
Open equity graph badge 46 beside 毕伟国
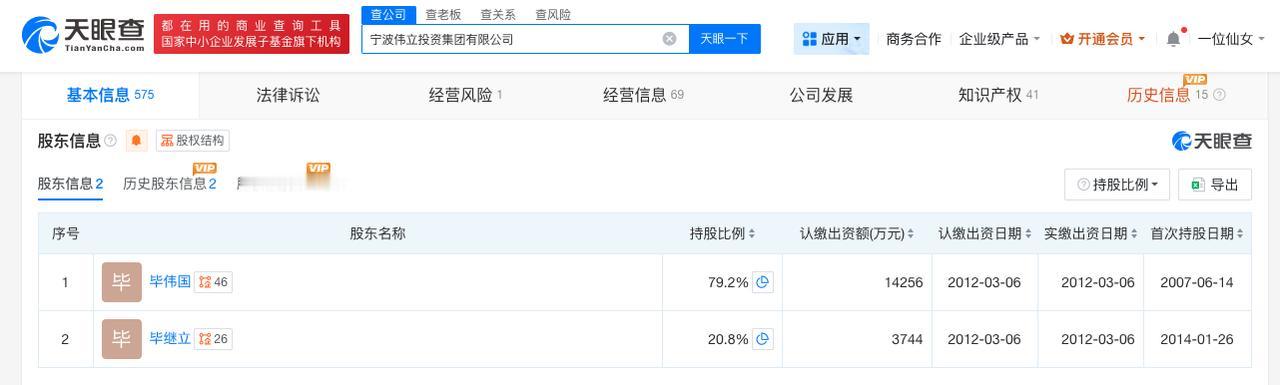pos(213,282)
